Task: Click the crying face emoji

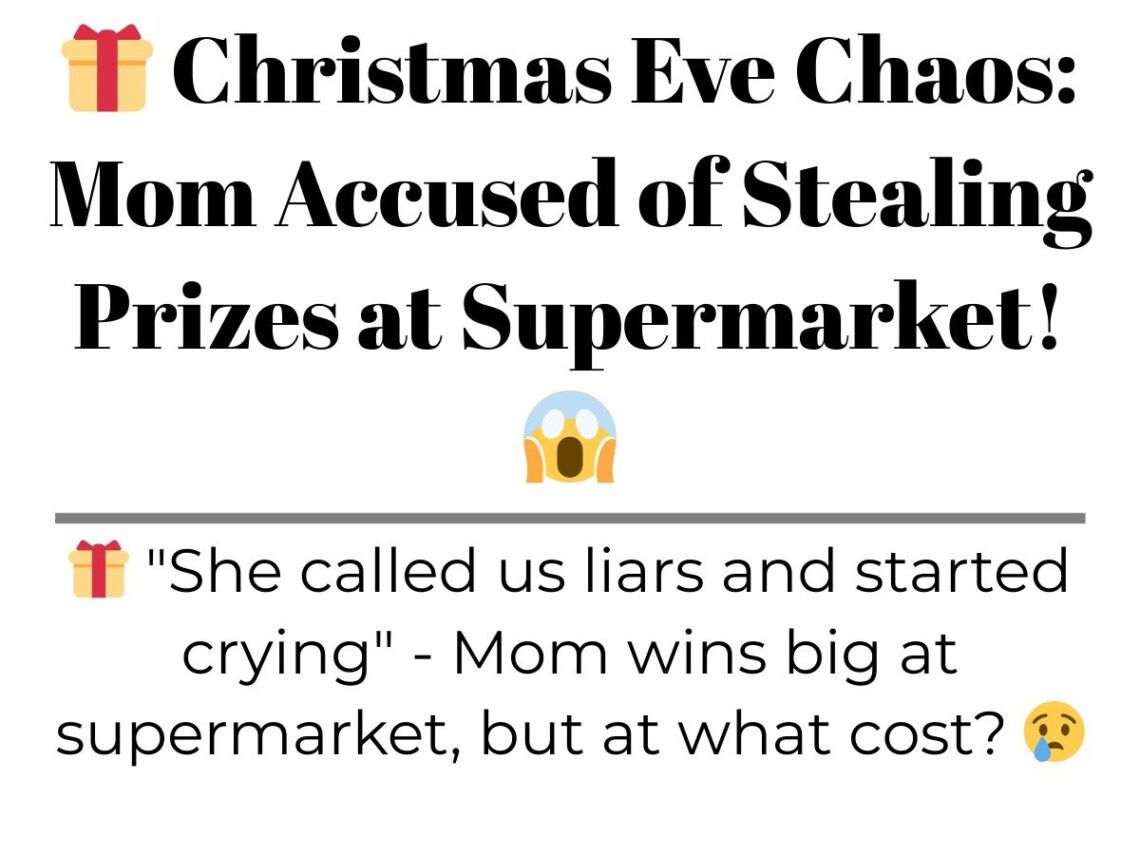Action: 1053,731
